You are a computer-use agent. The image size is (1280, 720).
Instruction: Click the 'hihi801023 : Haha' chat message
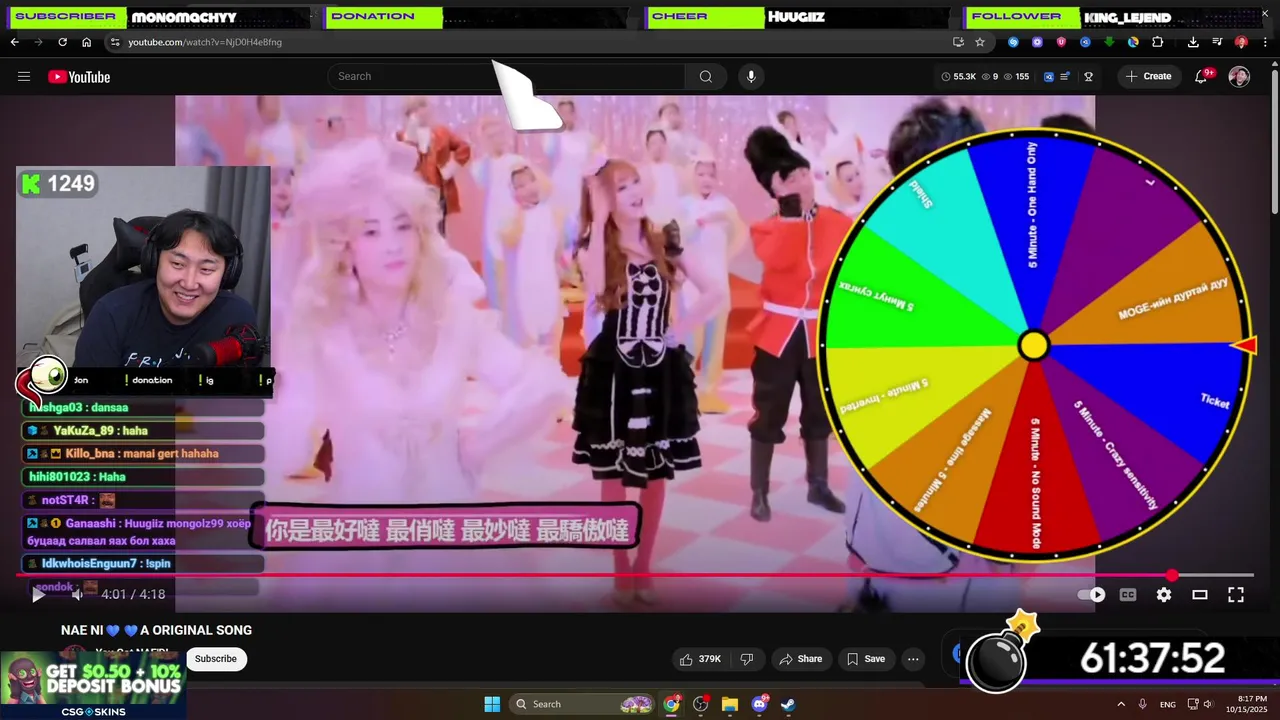[143, 477]
